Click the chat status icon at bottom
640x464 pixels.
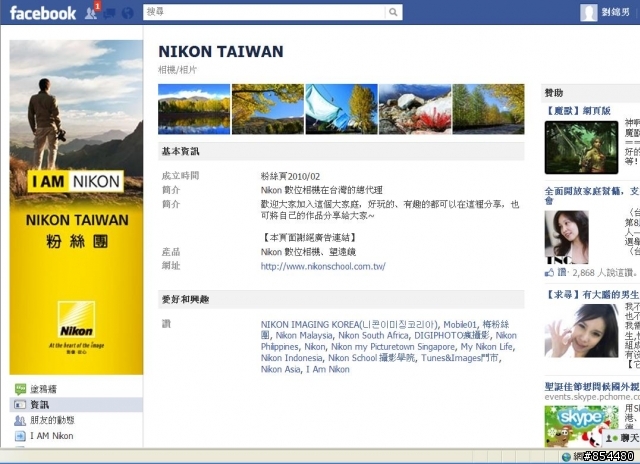point(612,438)
